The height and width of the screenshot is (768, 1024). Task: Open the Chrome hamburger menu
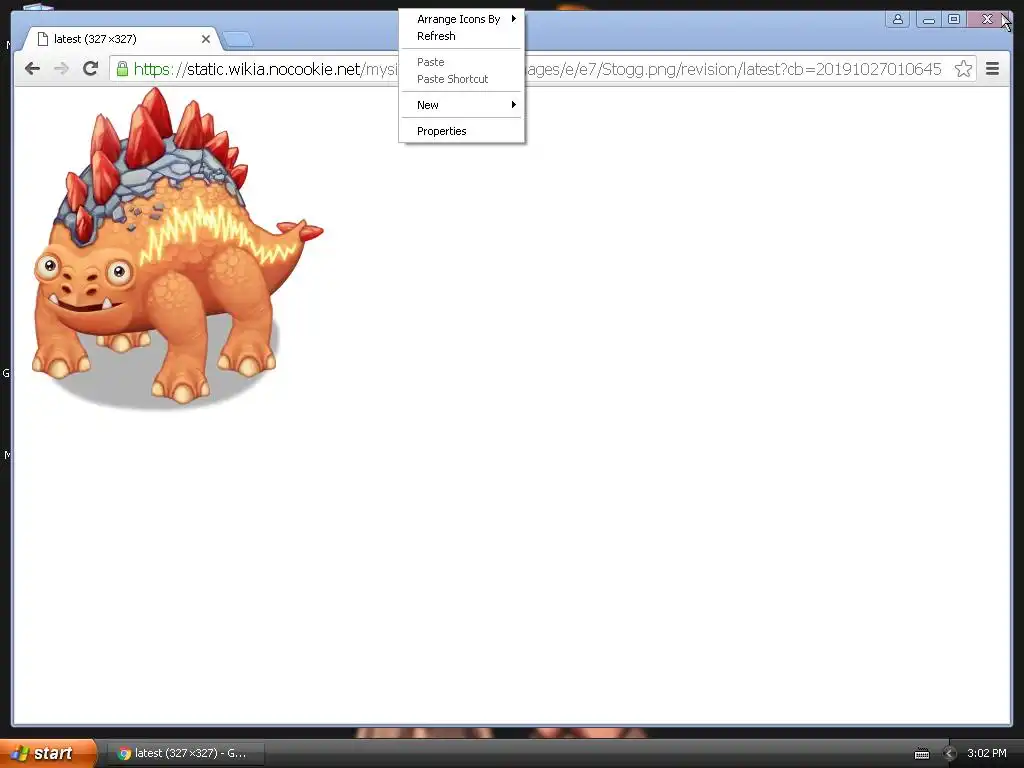(x=992, y=69)
